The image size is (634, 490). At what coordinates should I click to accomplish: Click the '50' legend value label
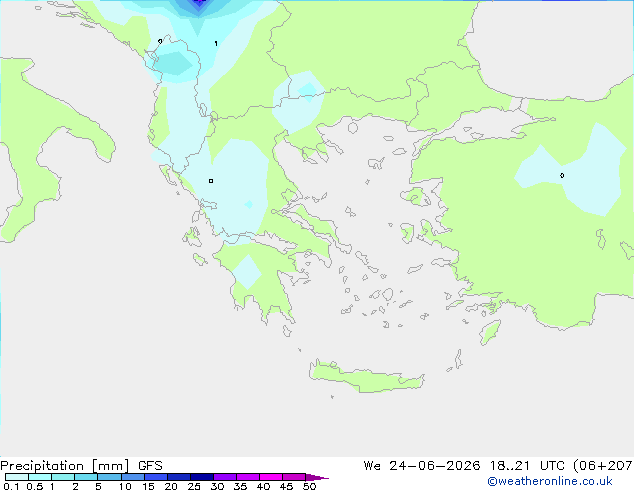tap(309, 486)
